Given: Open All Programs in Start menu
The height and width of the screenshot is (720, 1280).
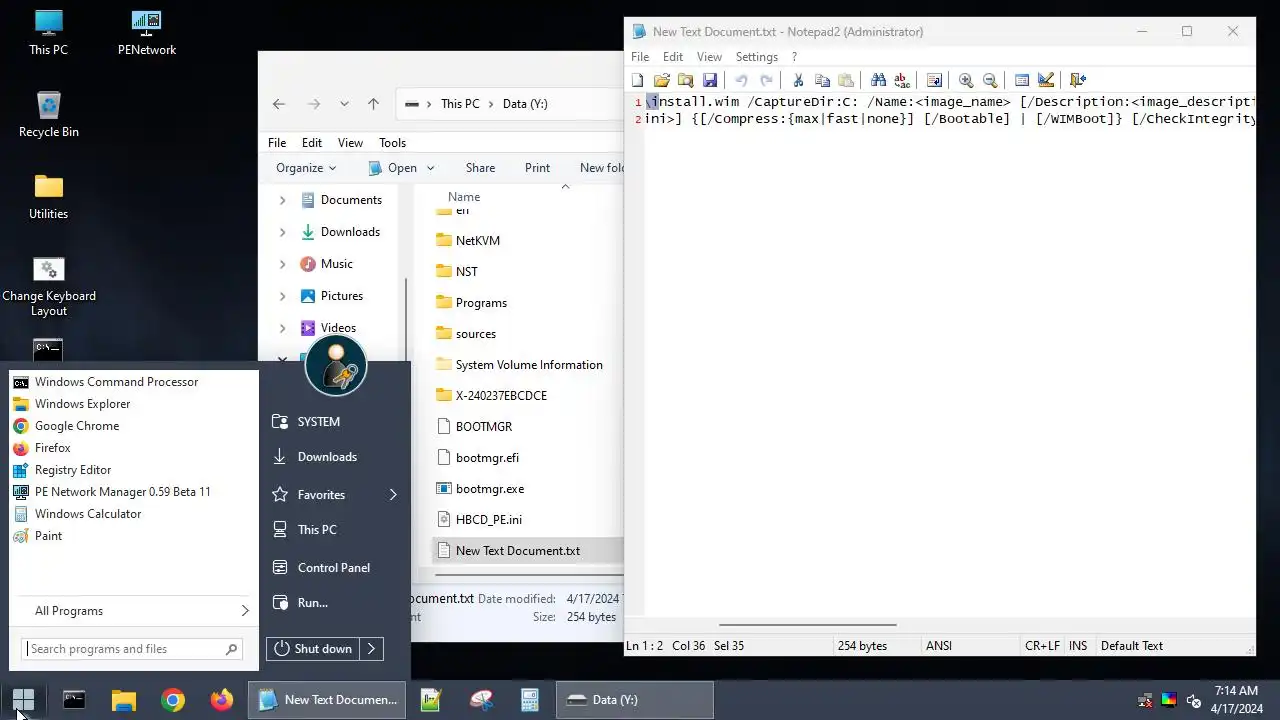Looking at the screenshot, I should 133,611.
